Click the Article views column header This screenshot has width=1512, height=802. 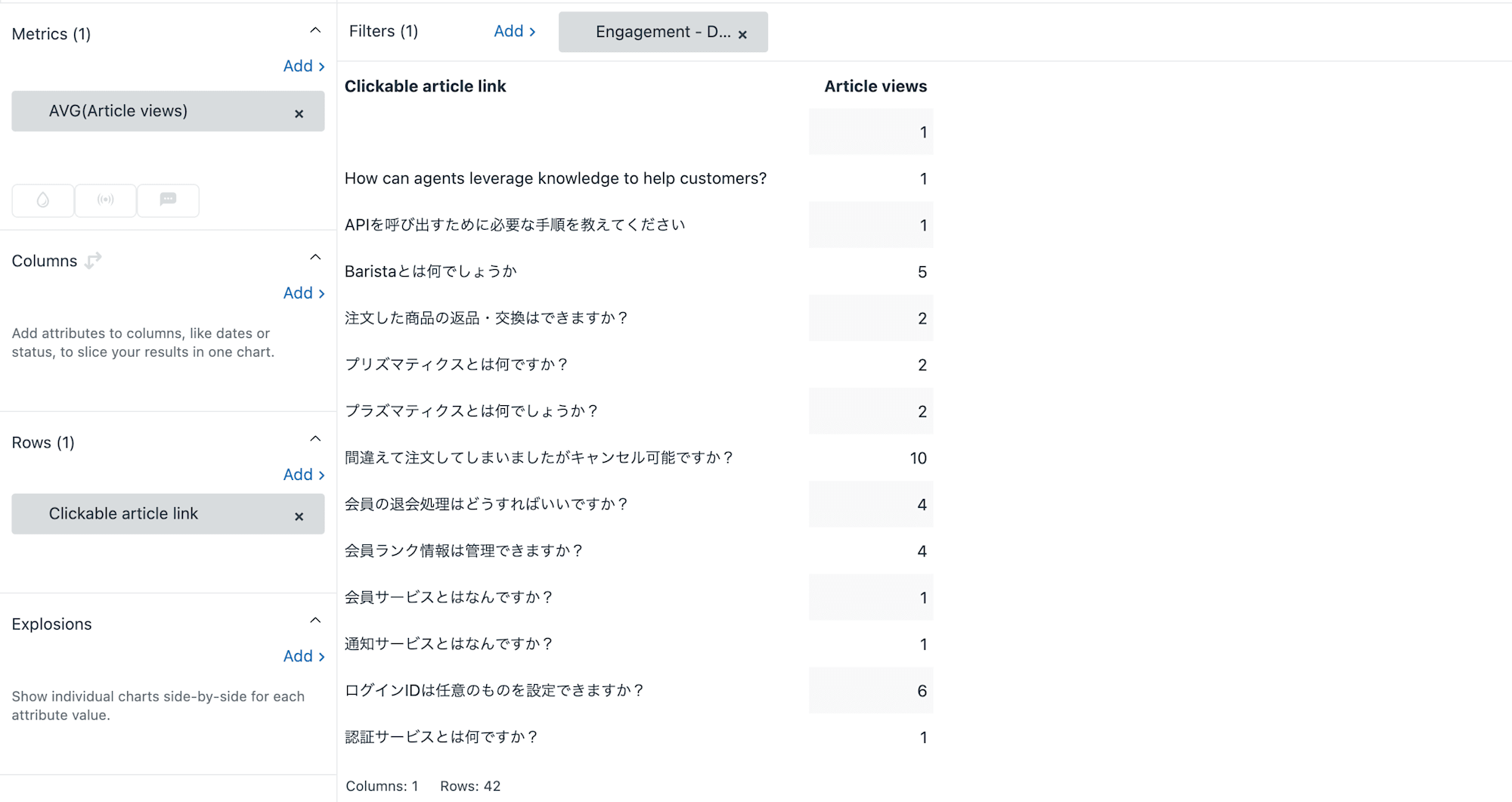[x=875, y=87]
